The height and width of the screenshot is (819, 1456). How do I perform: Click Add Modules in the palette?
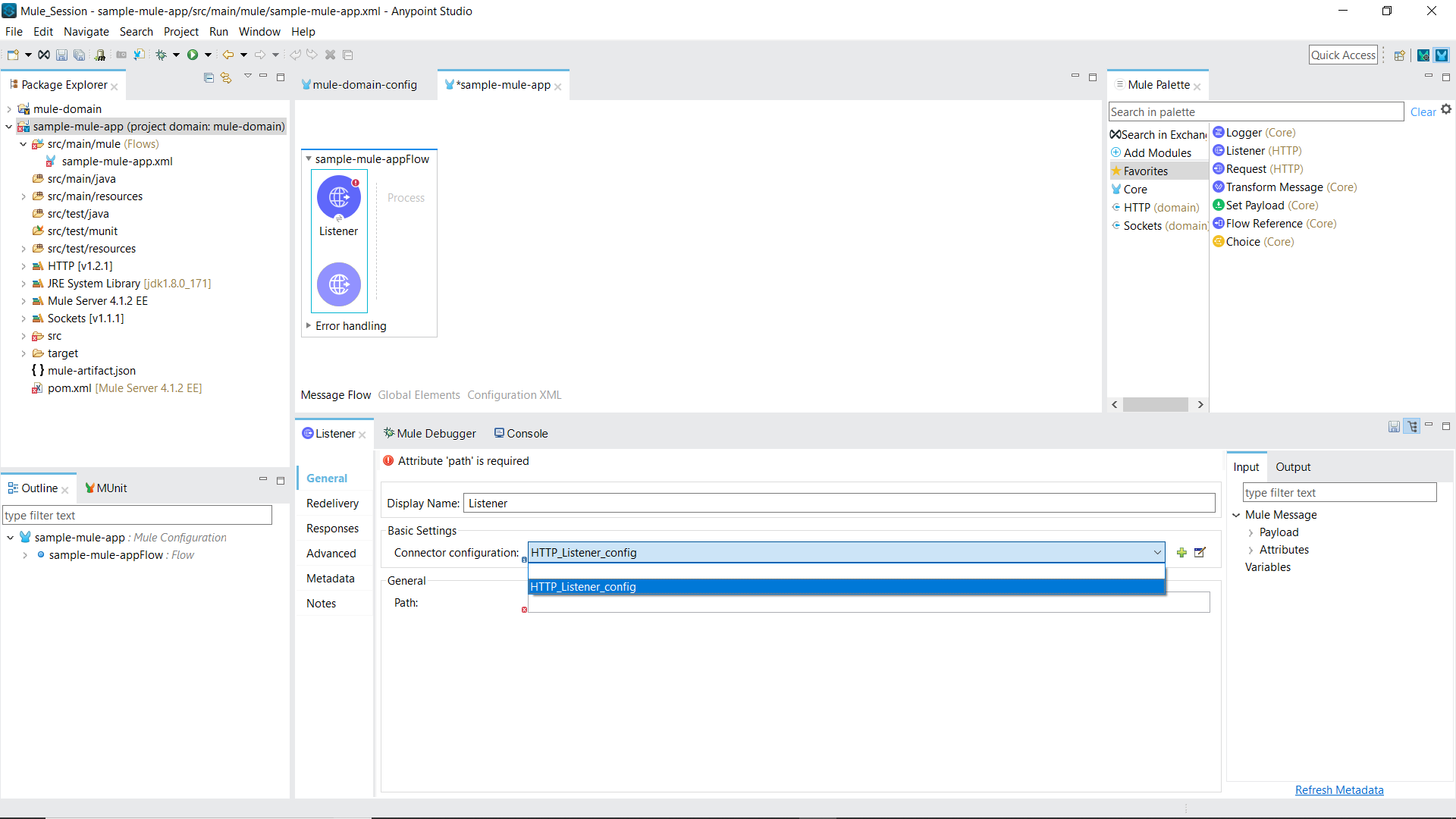[1151, 153]
